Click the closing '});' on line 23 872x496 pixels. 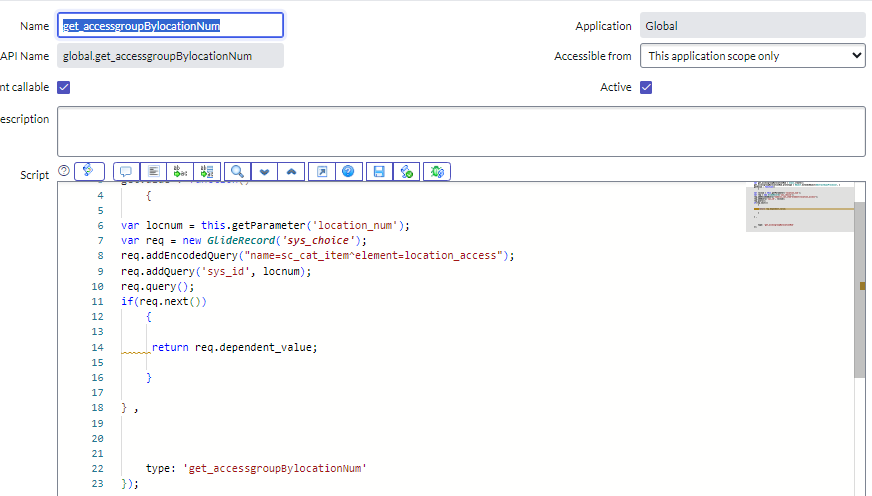click(x=130, y=484)
